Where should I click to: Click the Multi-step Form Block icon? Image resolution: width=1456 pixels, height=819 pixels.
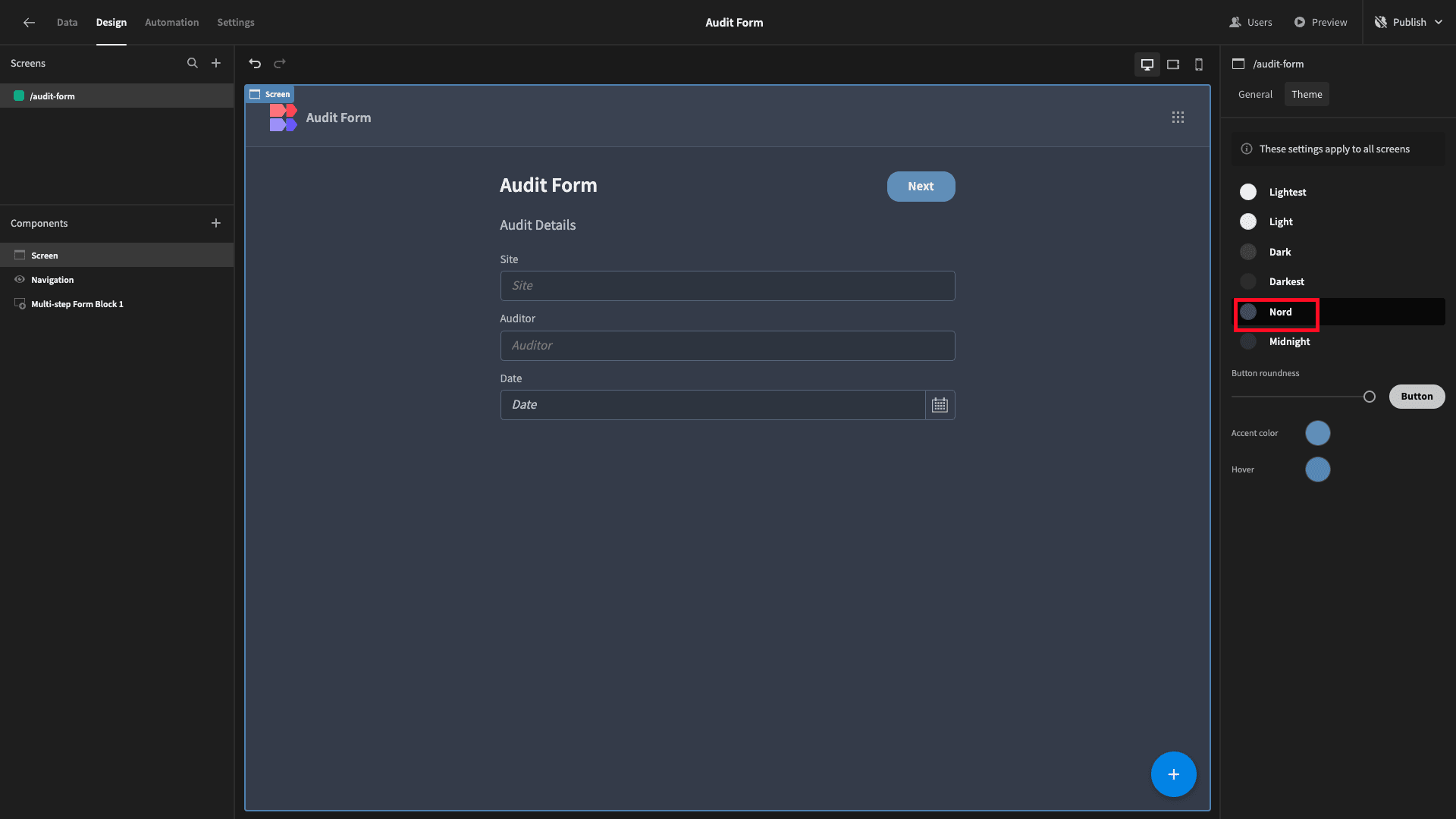20,304
